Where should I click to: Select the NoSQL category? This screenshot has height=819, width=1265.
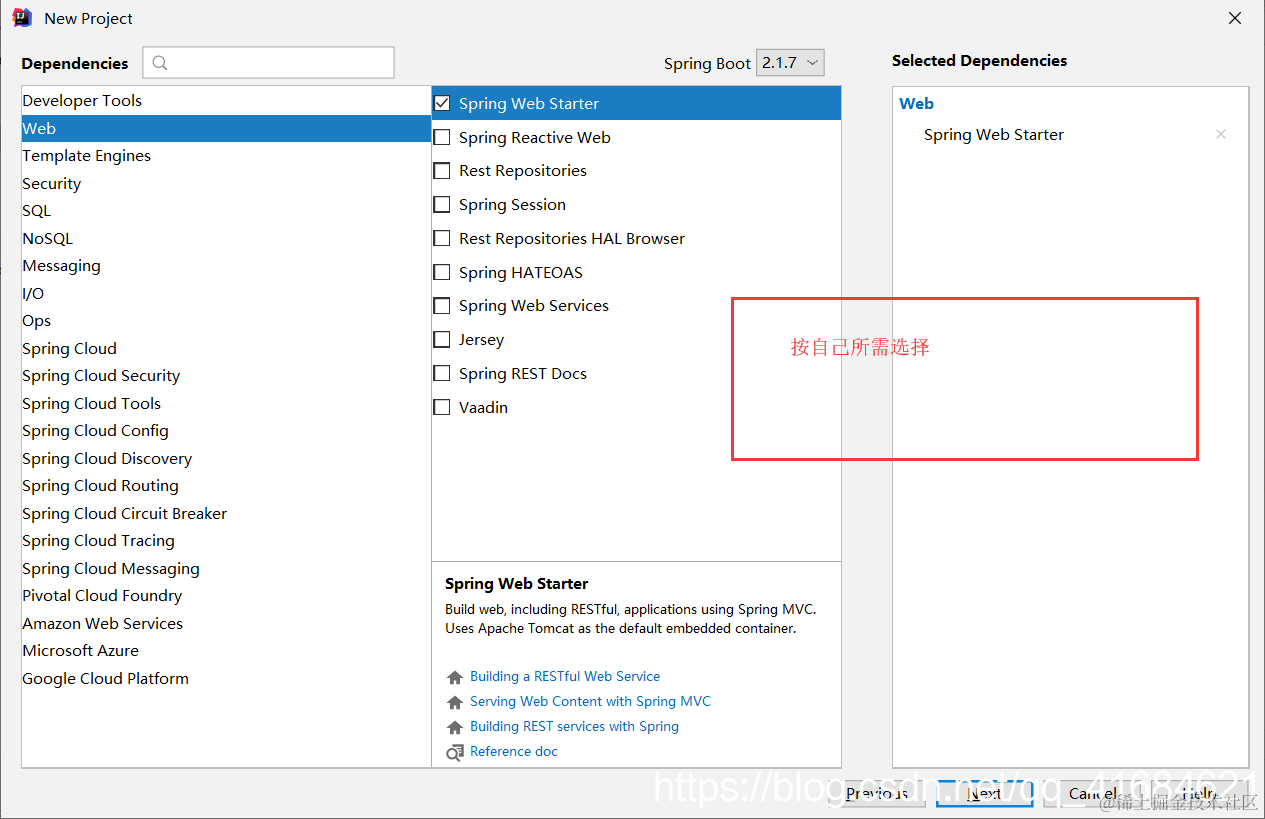coord(226,238)
